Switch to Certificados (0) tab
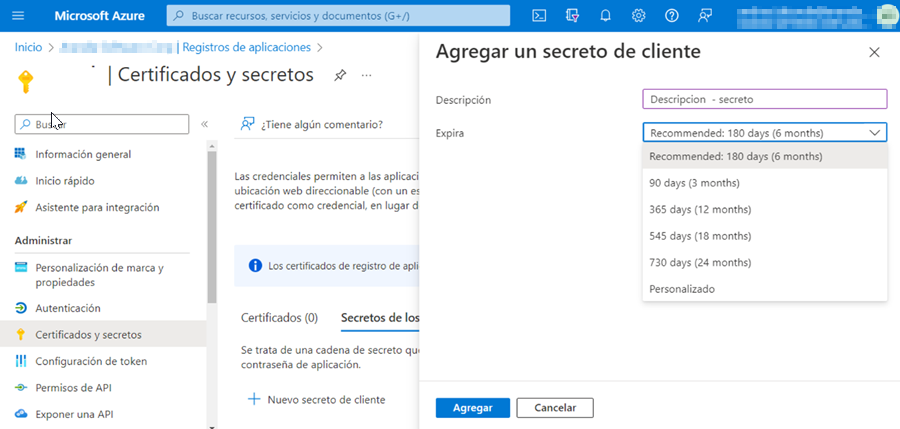The width and height of the screenshot is (900, 429). point(279,317)
